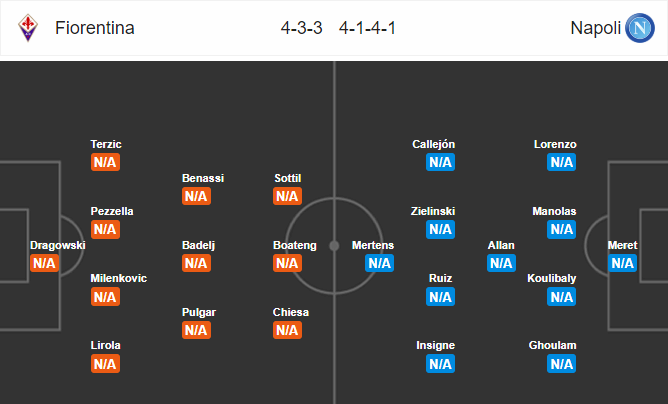Click Boateng's N/A rating badge
This screenshot has height=404, width=668.
point(287,263)
